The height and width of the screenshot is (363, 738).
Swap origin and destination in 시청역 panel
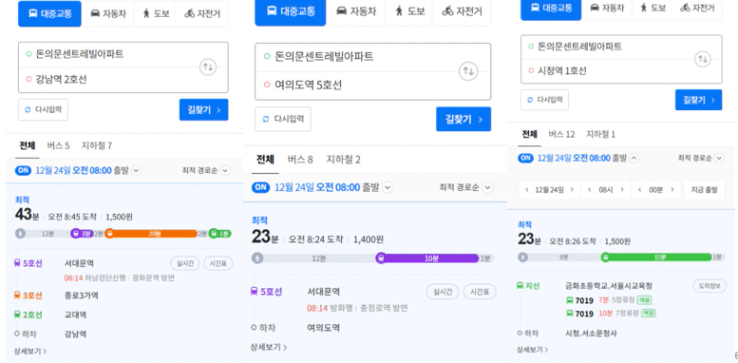point(702,59)
